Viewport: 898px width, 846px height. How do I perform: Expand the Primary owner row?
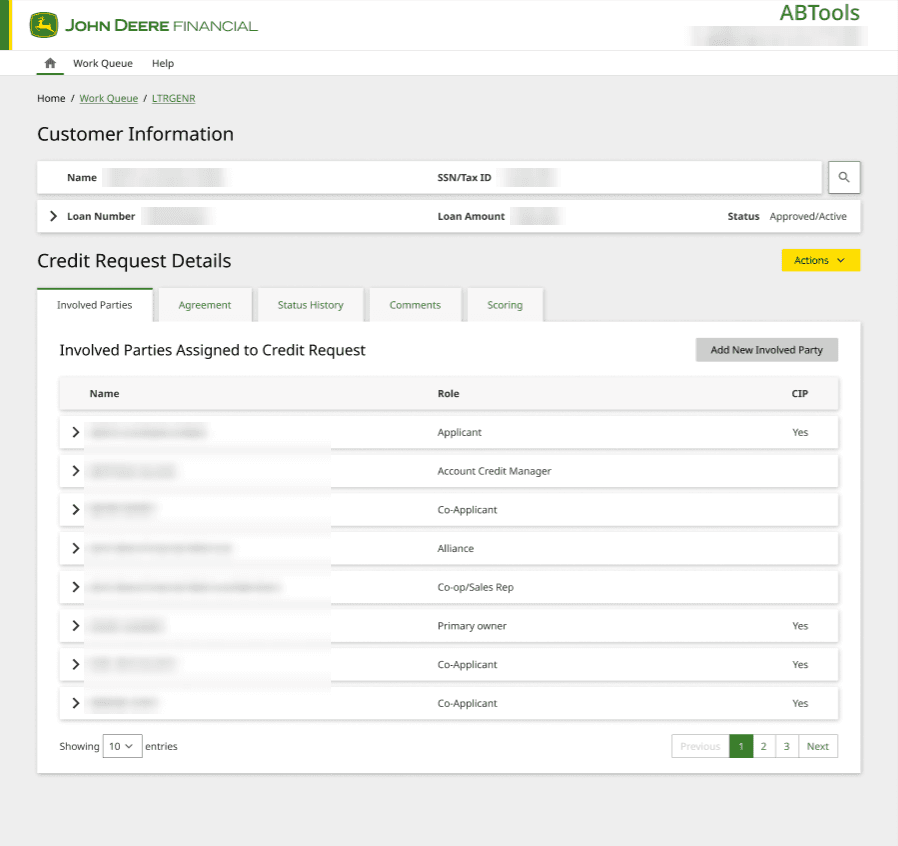[76, 625]
